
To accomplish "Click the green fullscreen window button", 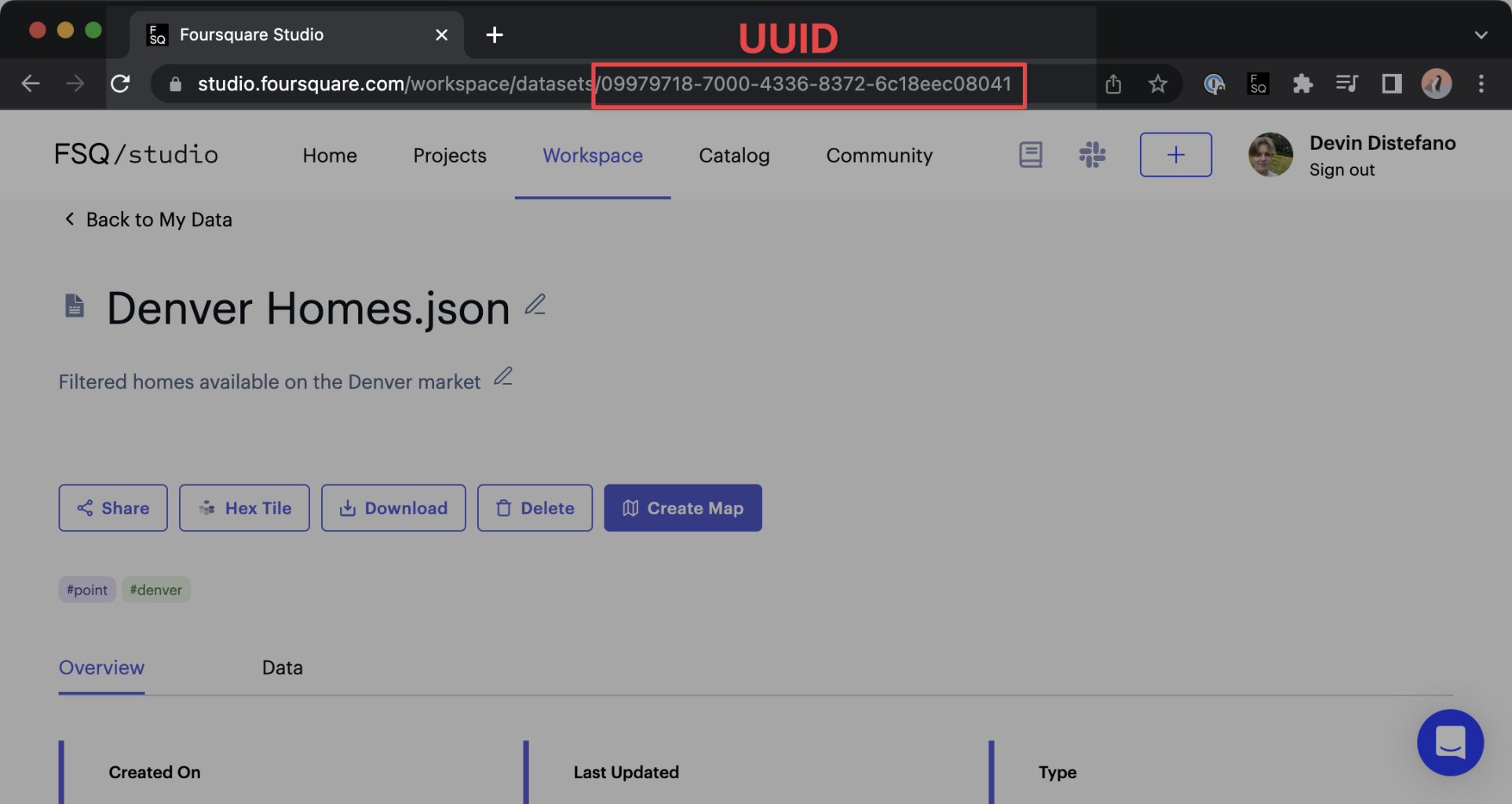I will click(x=93, y=30).
